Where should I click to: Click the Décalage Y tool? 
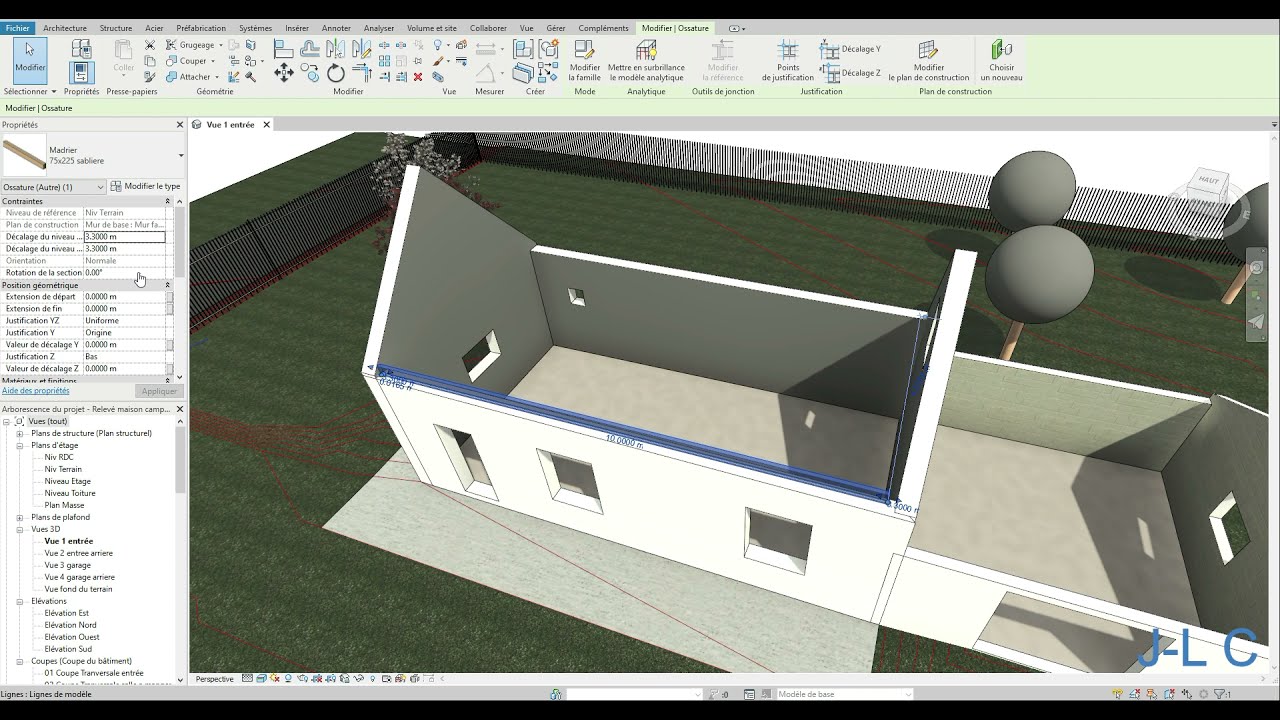click(x=850, y=49)
